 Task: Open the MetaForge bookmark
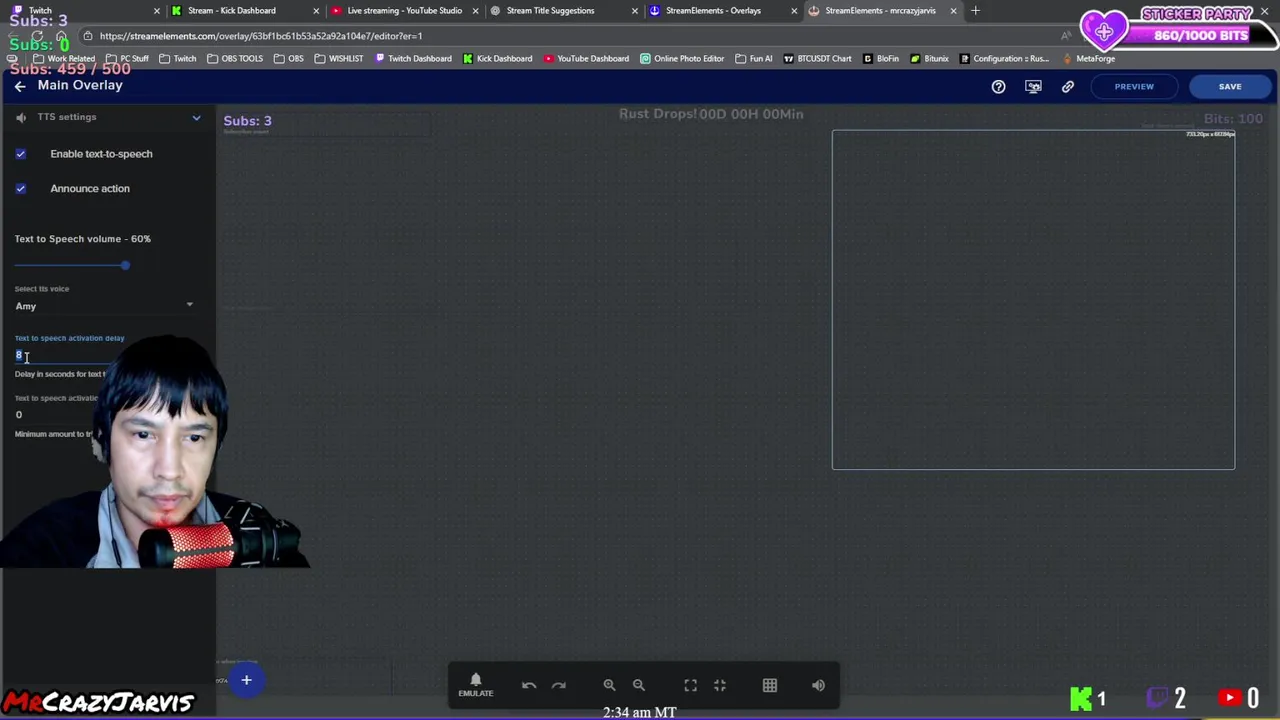coord(1087,59)
